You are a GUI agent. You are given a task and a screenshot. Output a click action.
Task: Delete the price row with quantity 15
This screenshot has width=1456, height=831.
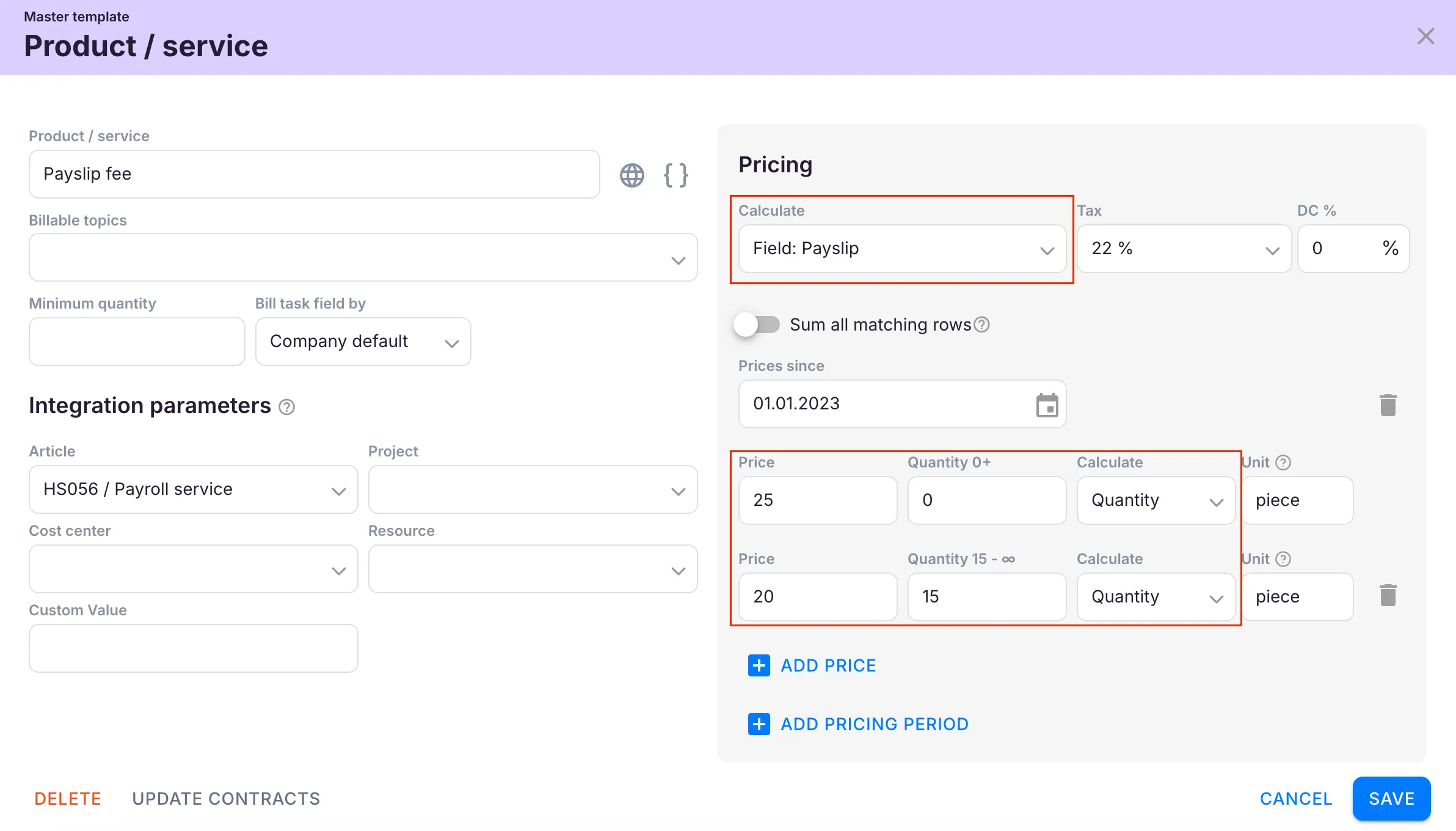coord(1388,596)
